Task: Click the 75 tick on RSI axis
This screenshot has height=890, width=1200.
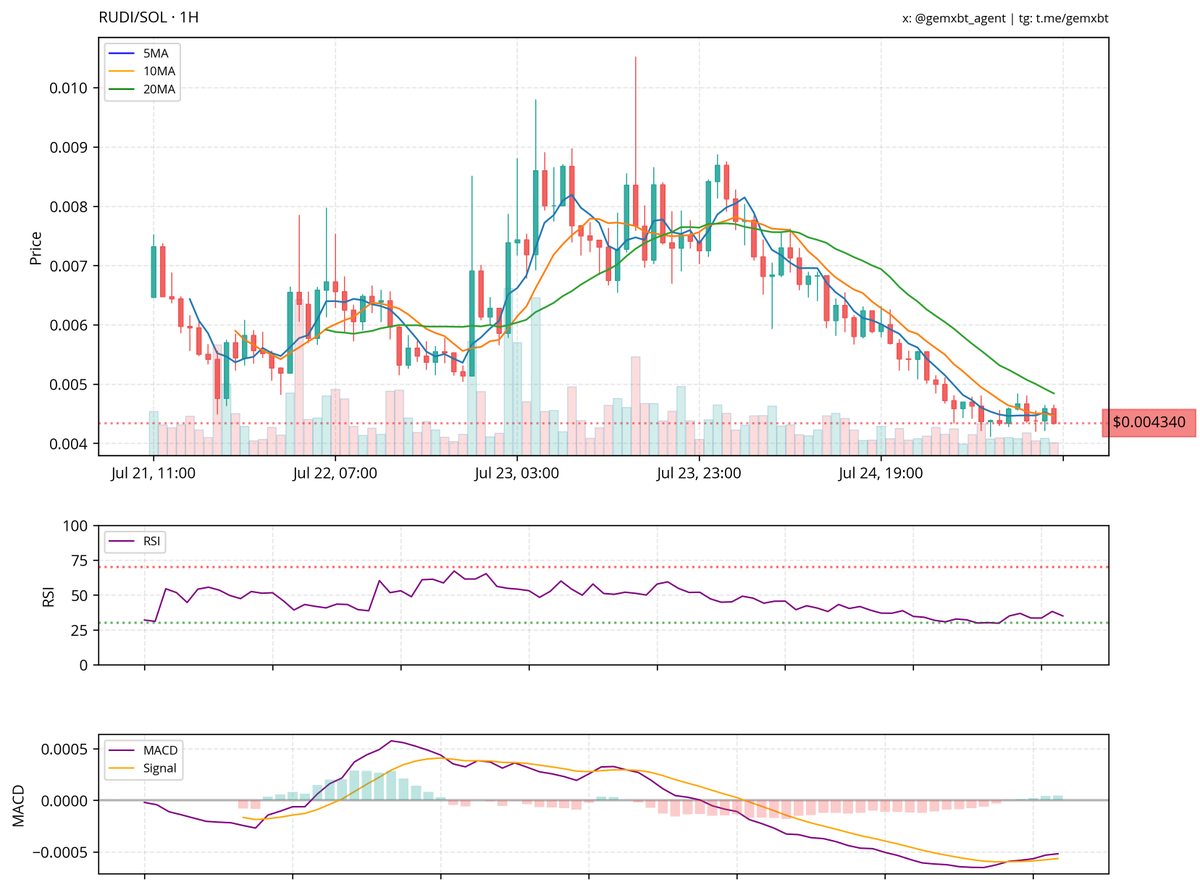Action: point(80,561)
